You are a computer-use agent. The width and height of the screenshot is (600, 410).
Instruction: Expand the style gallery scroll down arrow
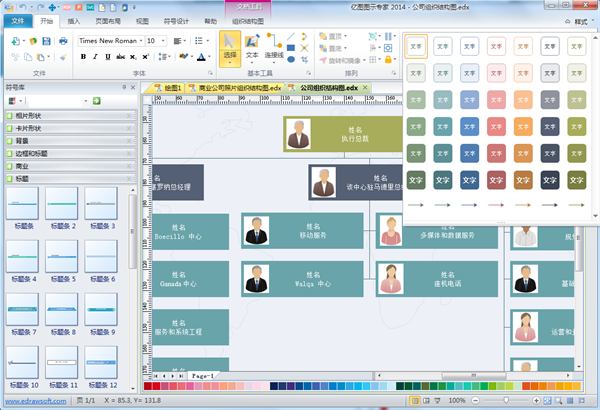tap(595, 216)
